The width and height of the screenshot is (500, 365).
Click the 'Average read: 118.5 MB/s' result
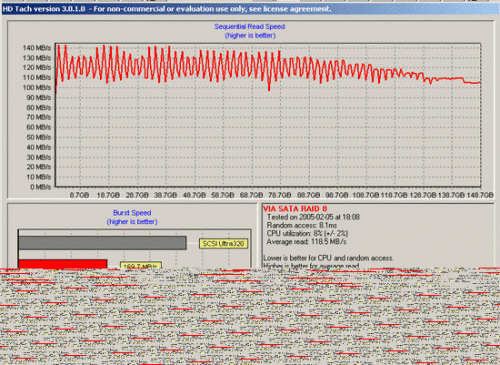pos(306,242)
